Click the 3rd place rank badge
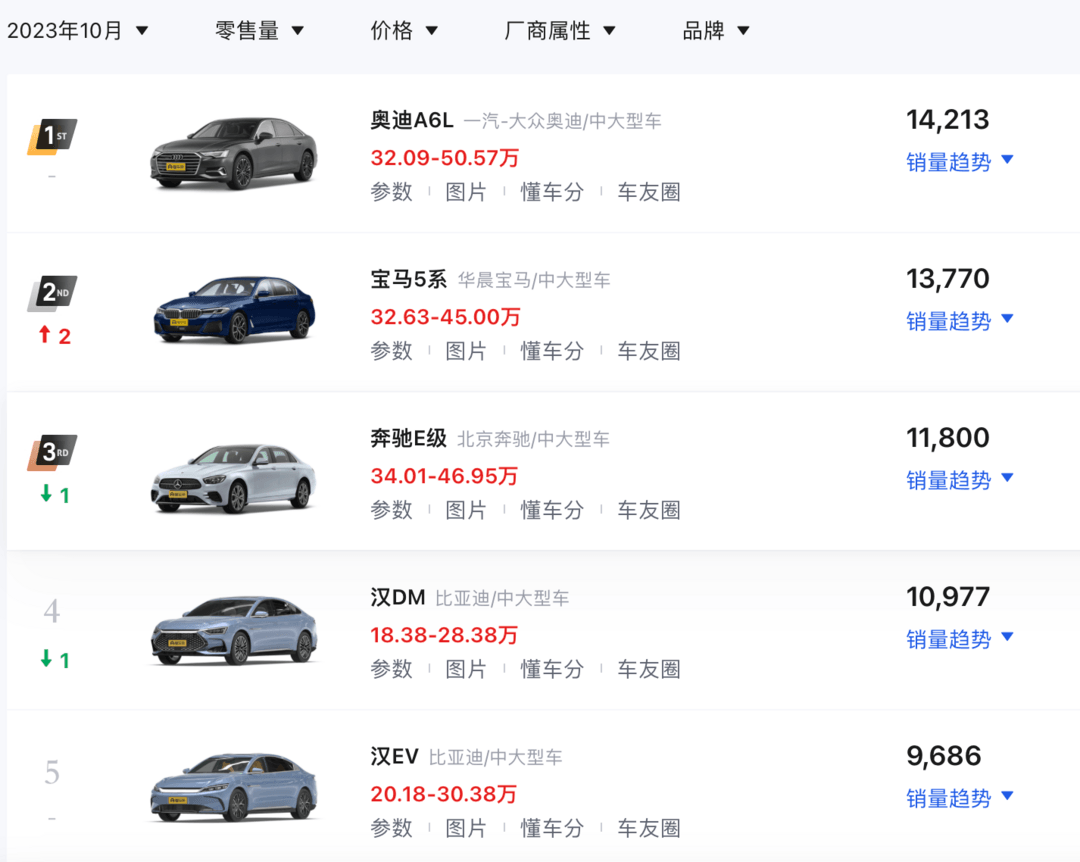The width and height of the screenshot is (1080, 862). (x=52, y=453)
